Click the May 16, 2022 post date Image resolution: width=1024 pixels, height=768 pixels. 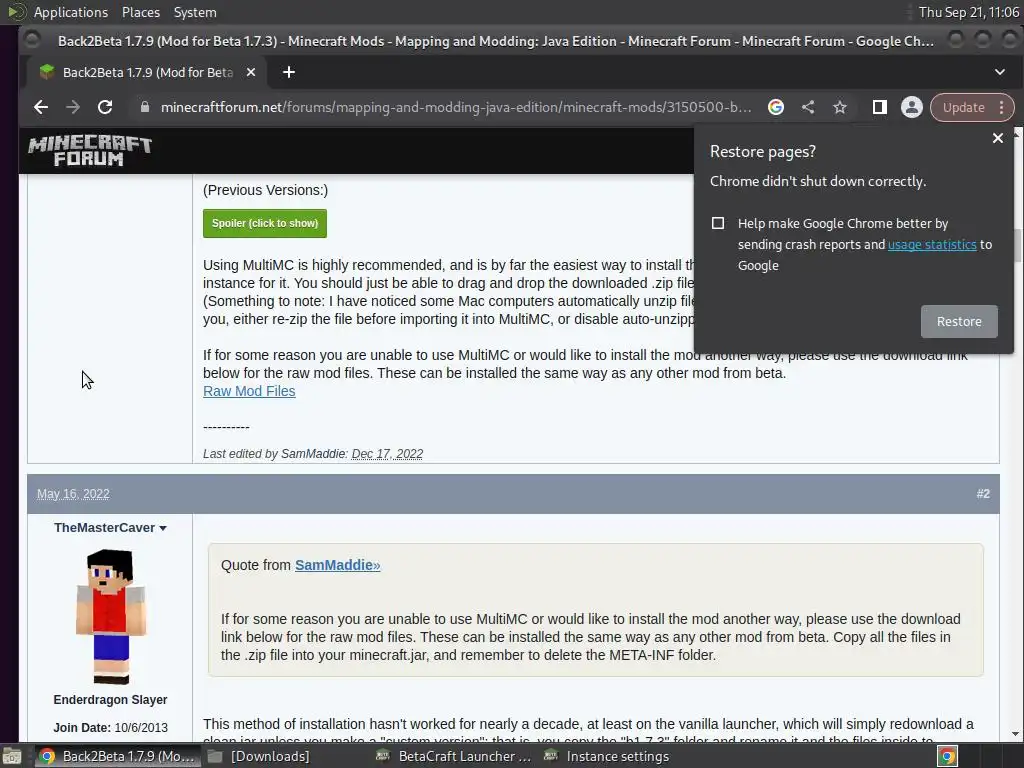click(x=73, y=494)
